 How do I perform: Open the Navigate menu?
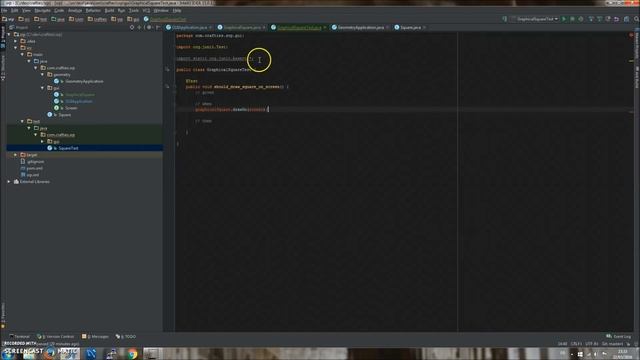point(42,10)
